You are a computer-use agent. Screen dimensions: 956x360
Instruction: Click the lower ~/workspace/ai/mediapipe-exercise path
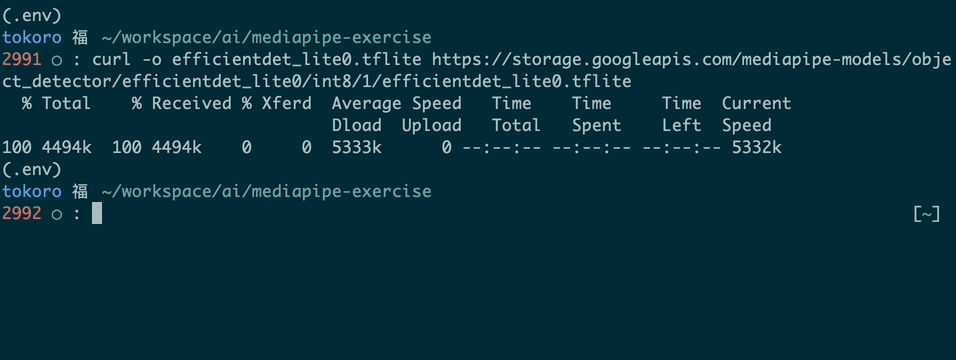tap(266, 192)
